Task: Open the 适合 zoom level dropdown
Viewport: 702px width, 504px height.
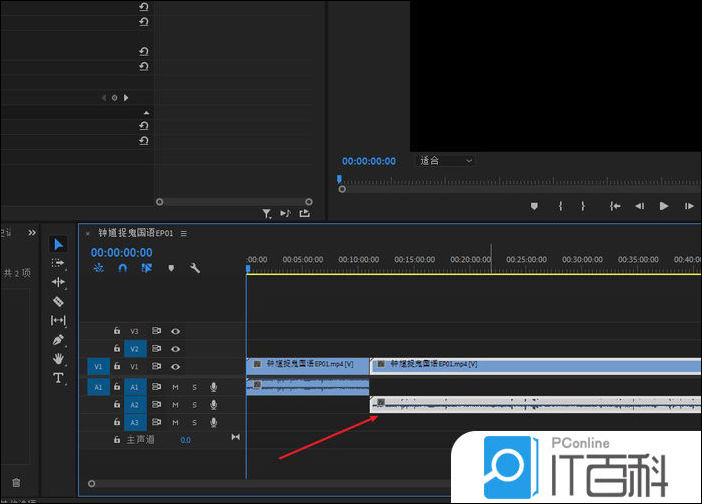Action: click(x=446, y=161)
